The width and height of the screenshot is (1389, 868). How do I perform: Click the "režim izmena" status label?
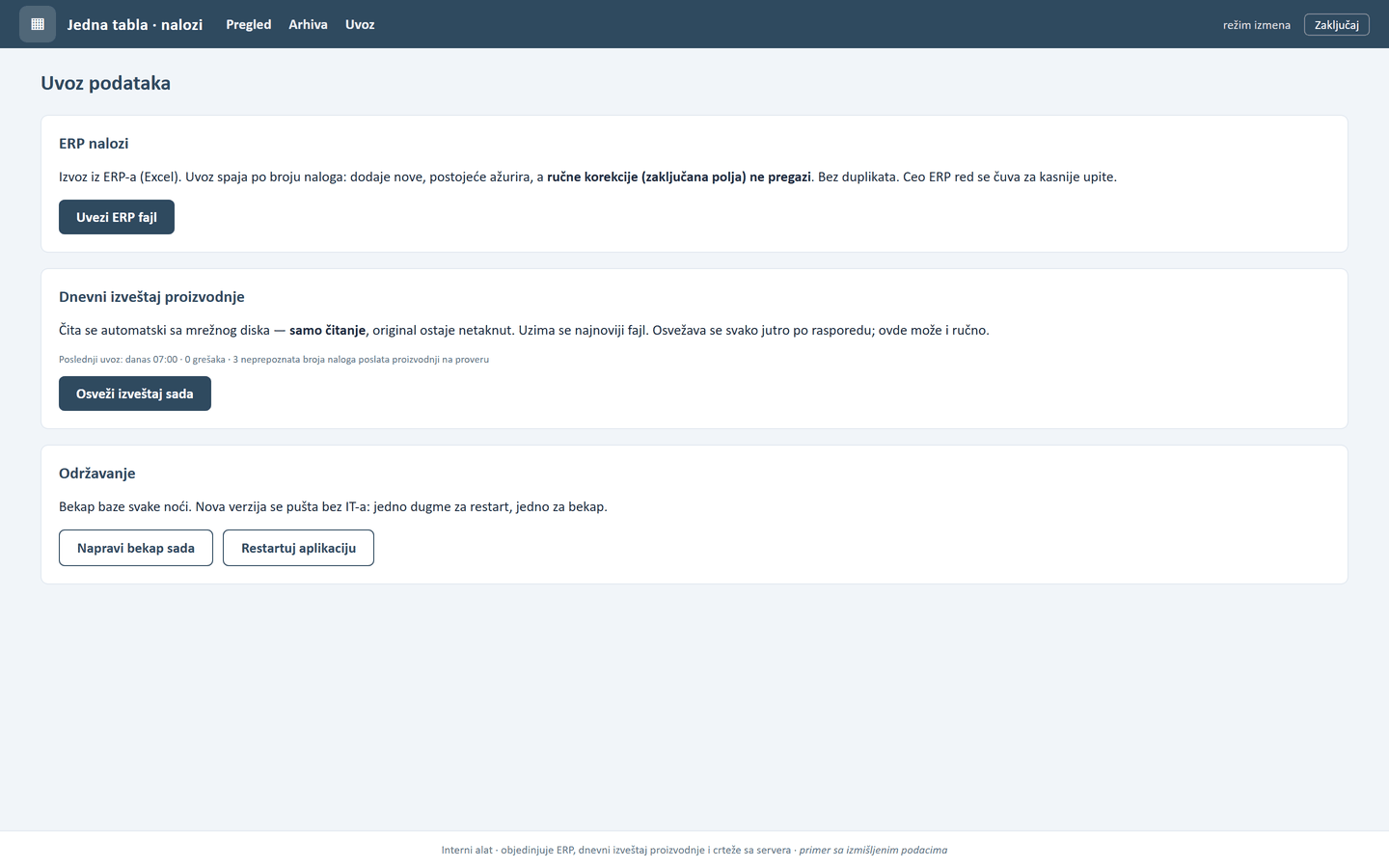click(x=1256, y=25)
